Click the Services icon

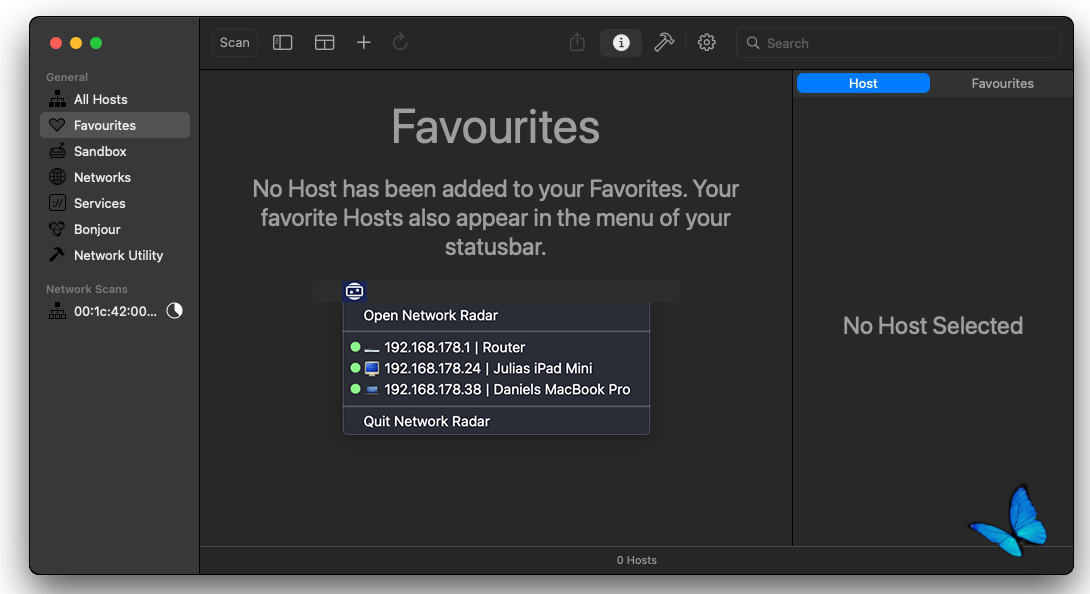(57, 203)
